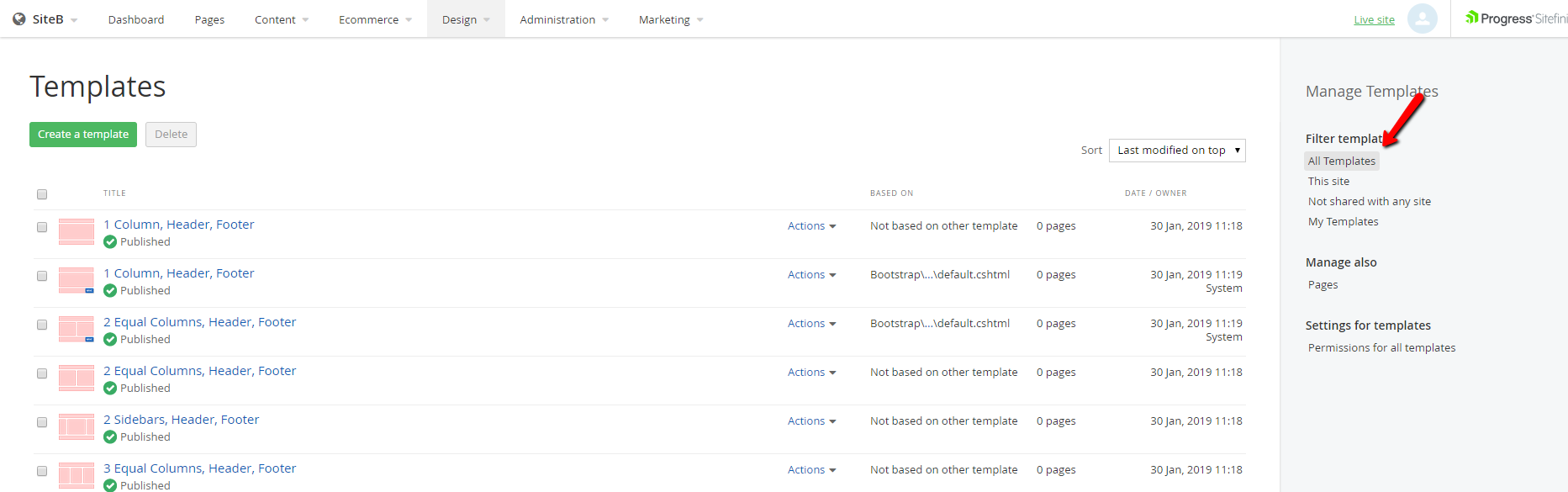
Task: Open the SiteB site selector dropdown
Action: click(x=46, y=19)
